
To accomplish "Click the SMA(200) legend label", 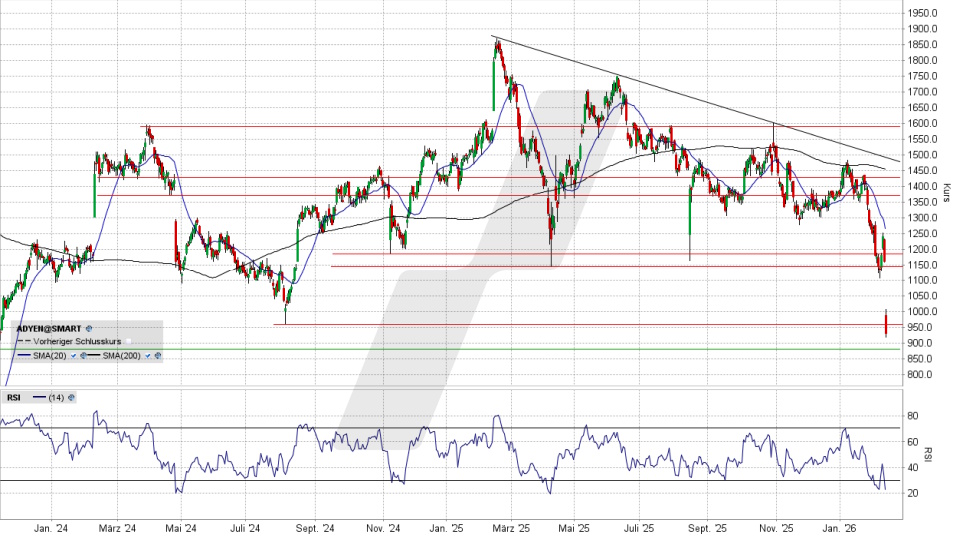I will click(121, 356).
